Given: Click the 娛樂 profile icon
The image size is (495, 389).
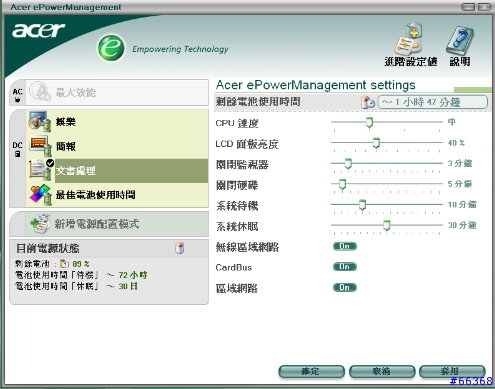Looking at the screenshot, I should [40, 121].
